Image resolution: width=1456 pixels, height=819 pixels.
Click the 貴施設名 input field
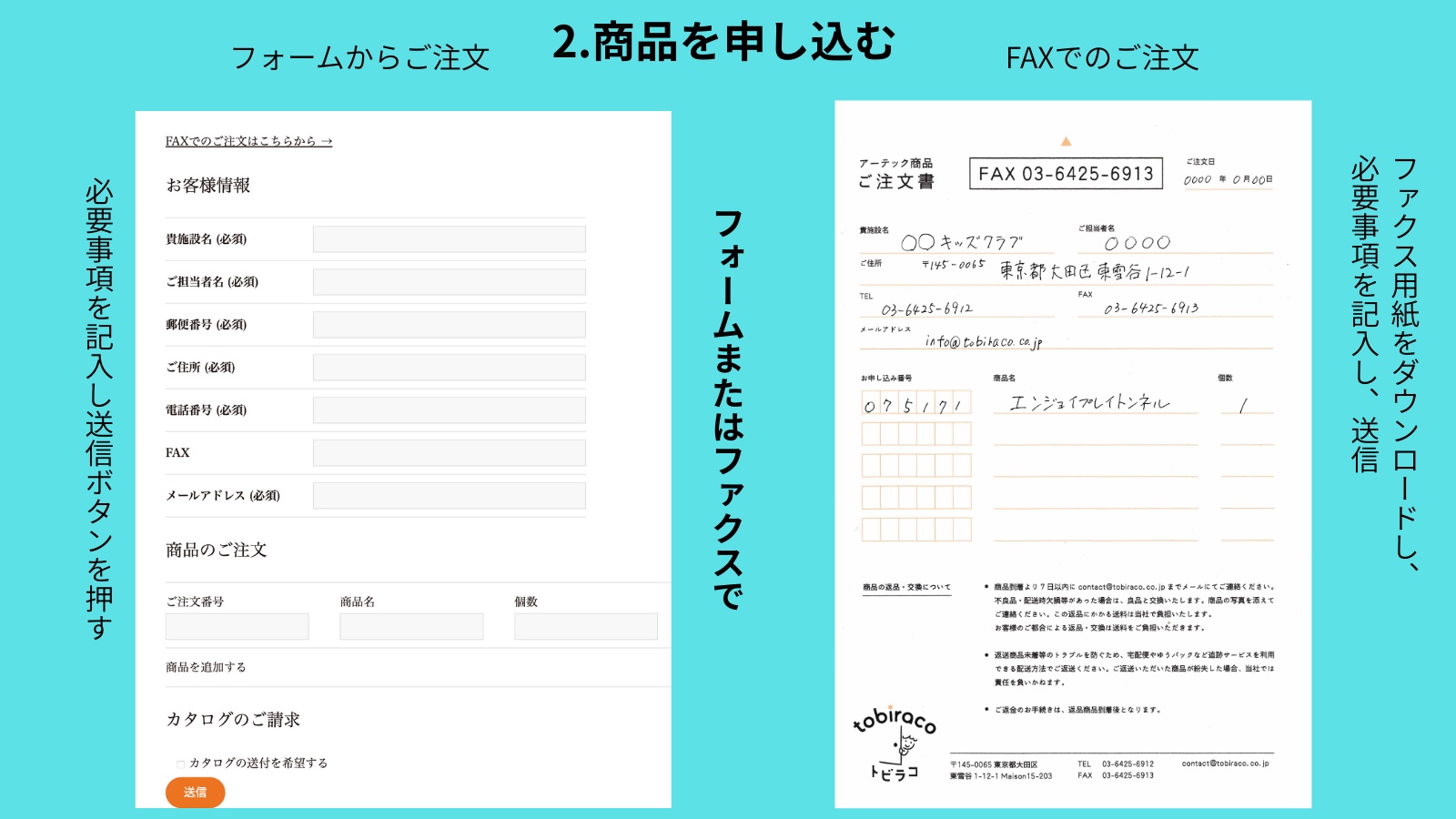pos(449,239)
